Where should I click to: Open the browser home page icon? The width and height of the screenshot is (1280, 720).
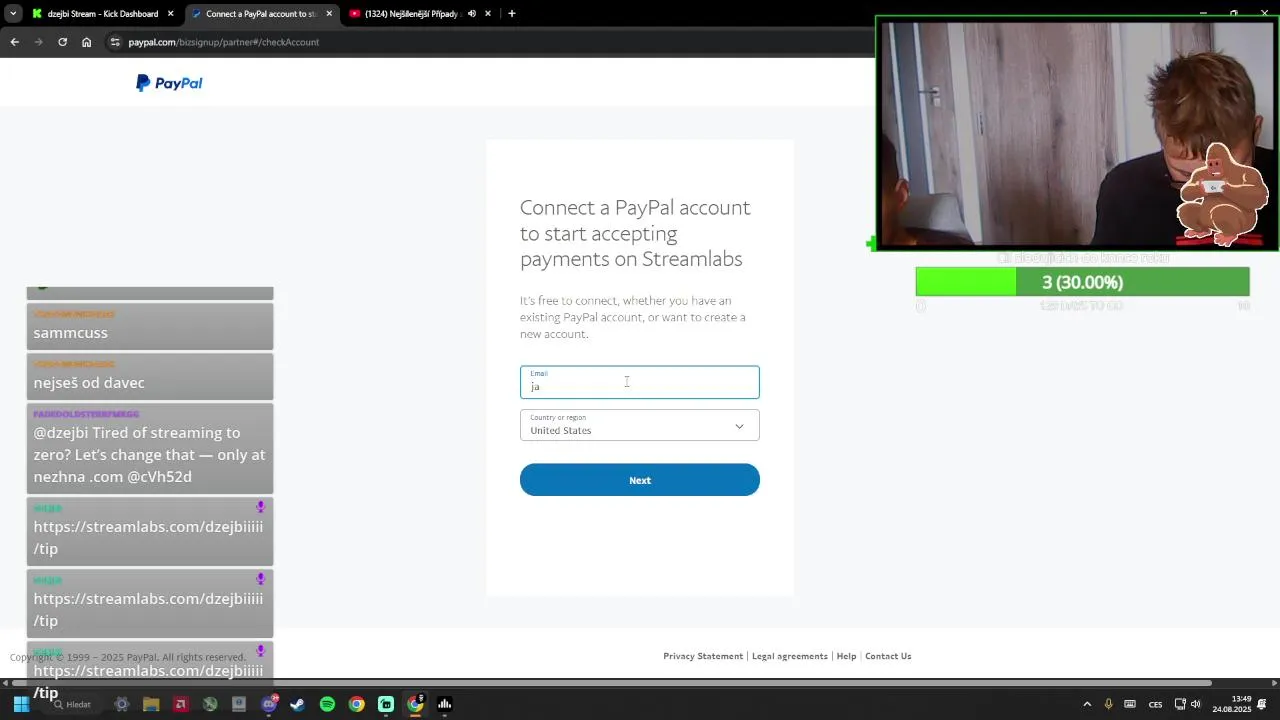(x=87, y=42)
